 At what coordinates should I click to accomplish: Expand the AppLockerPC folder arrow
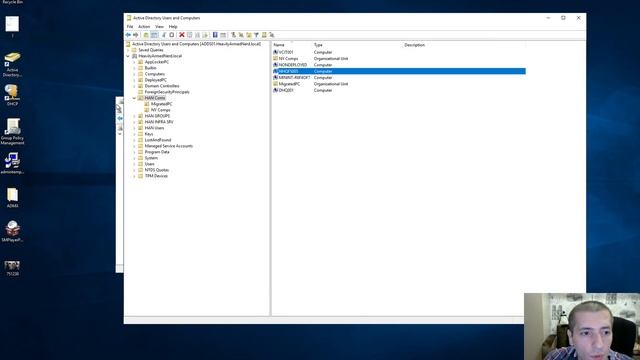point(134,62)
